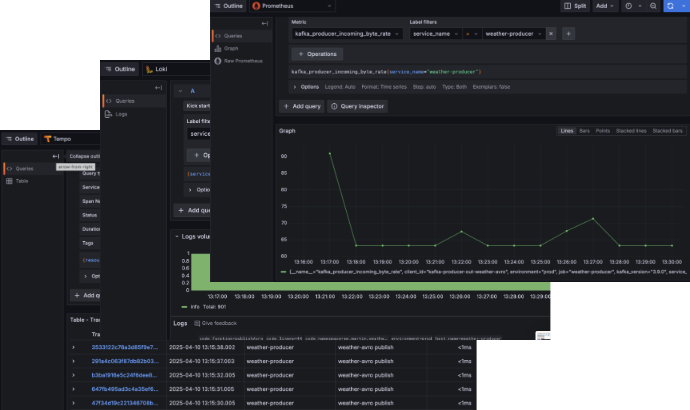Open the Loki data source picker
The height and width of the screenshot is (410, 690).
[x=176, y=69]
